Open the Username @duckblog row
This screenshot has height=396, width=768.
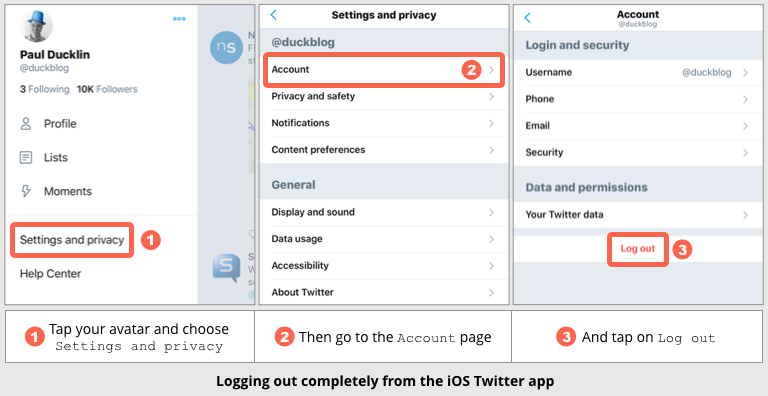tap(638, 73)
